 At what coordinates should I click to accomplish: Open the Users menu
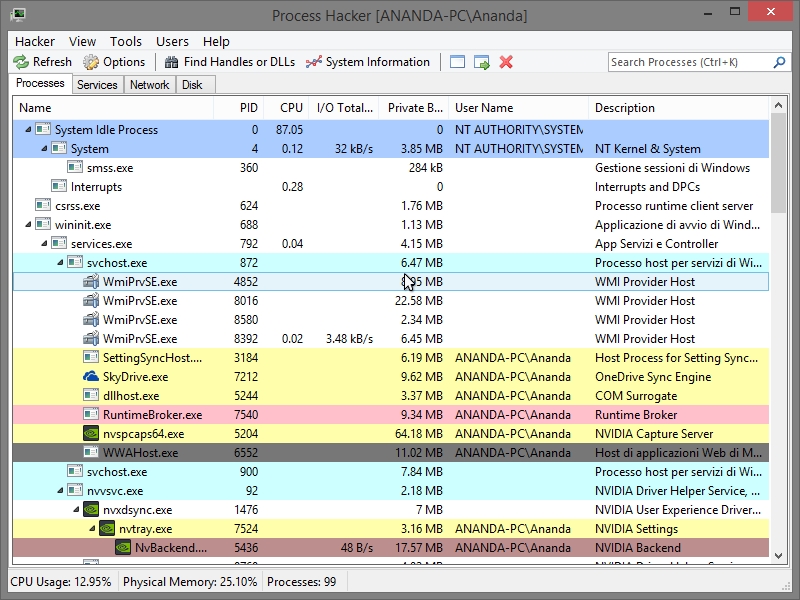coord(172,41)
